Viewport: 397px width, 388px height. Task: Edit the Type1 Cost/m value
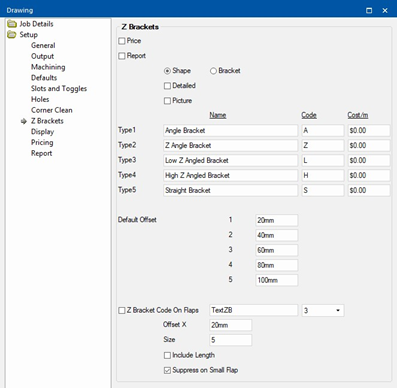pos(369,130)
